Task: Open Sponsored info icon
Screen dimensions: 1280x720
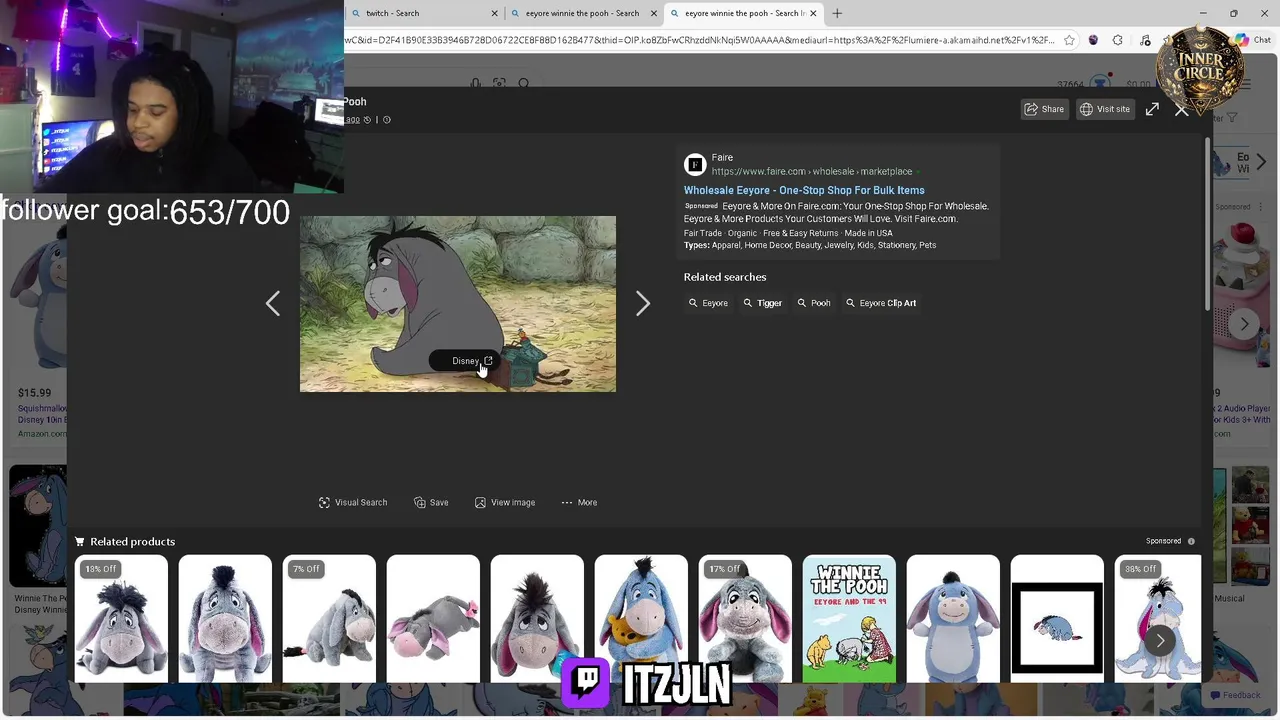Action: pyautogui.click(x=1191, y=541)
